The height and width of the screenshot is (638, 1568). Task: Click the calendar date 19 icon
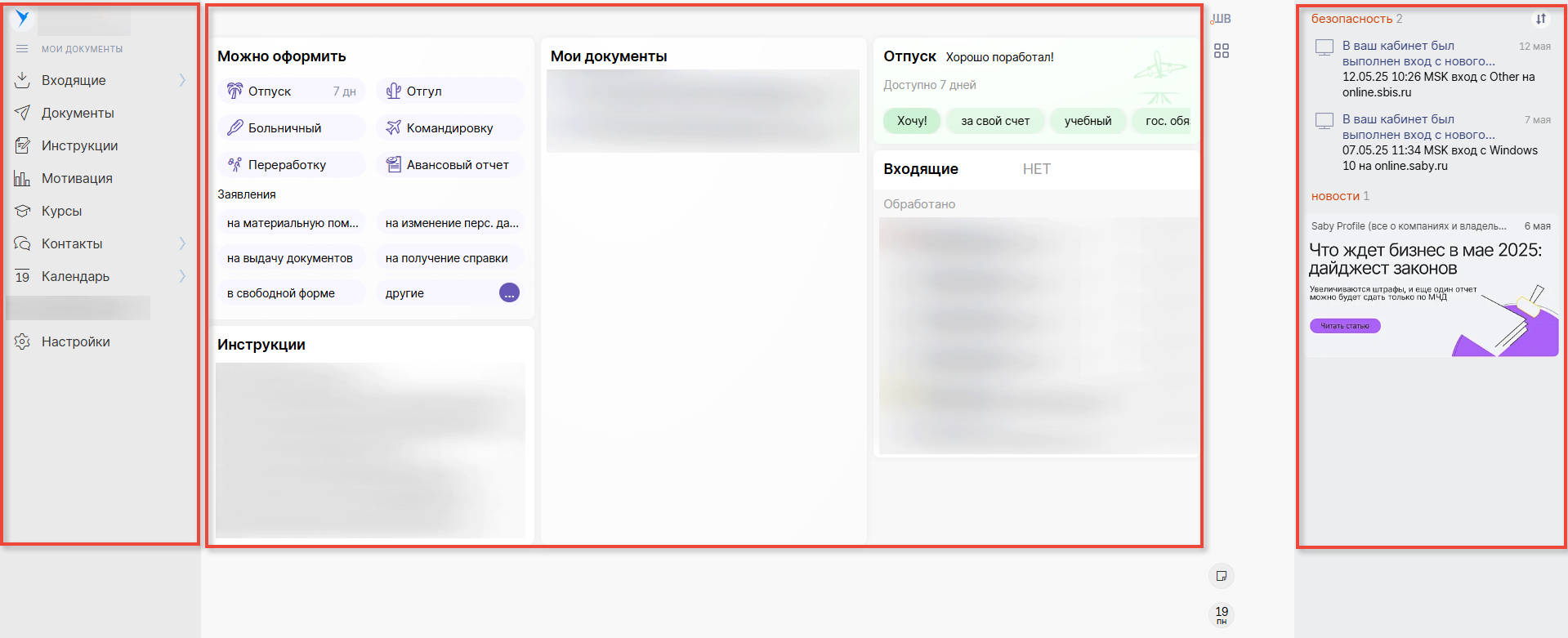[1221, 614]
